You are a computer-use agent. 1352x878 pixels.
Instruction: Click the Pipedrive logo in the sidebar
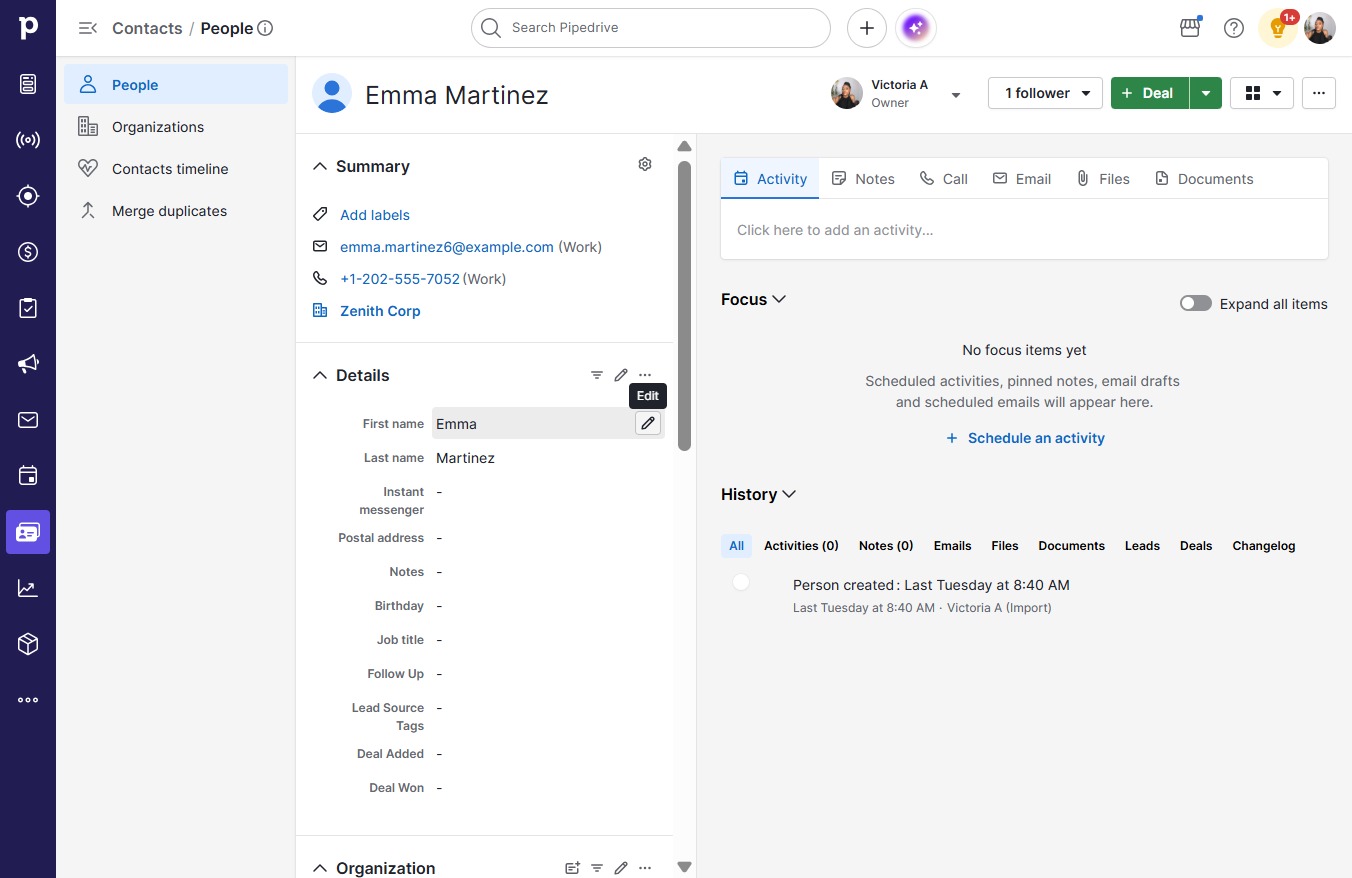[x=28, y=28]
